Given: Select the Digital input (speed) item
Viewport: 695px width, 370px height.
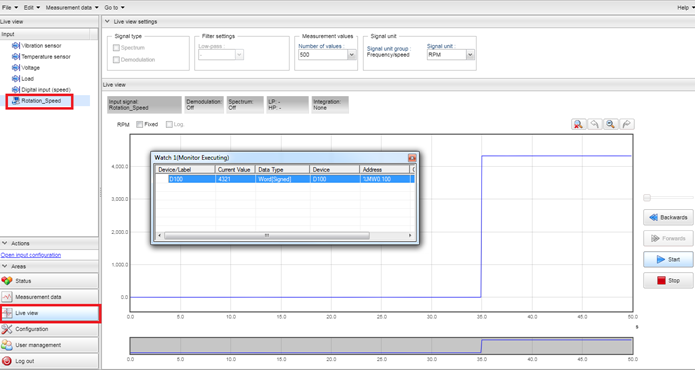Looking at the screenshot, I should pos(41,90).
